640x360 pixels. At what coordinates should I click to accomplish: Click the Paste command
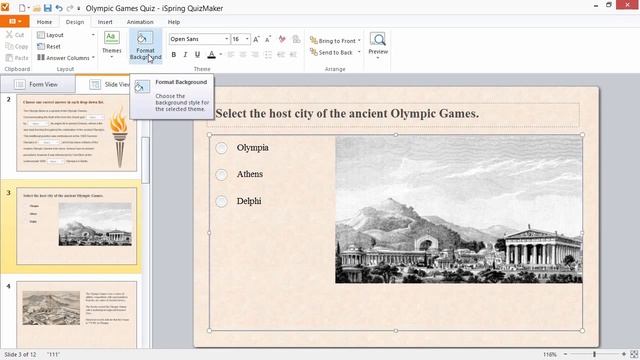pyautogui.click(x=17, y=58)
